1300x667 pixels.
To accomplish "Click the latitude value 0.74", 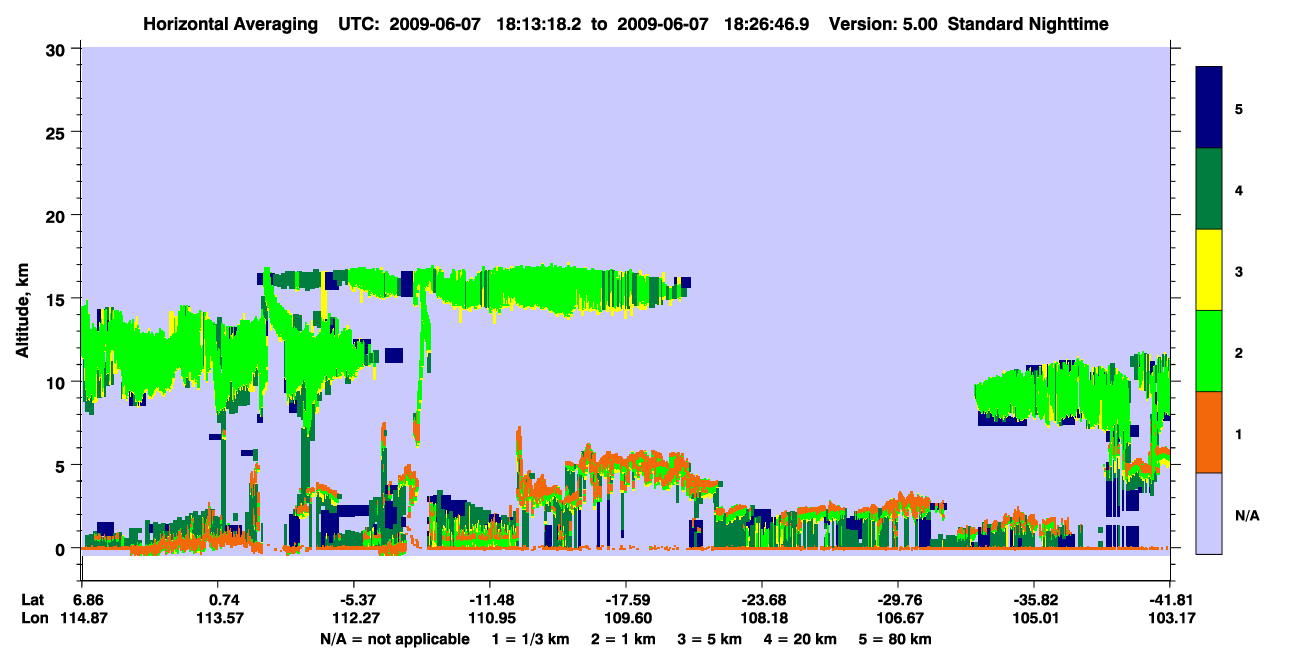I will coord(224,600).
